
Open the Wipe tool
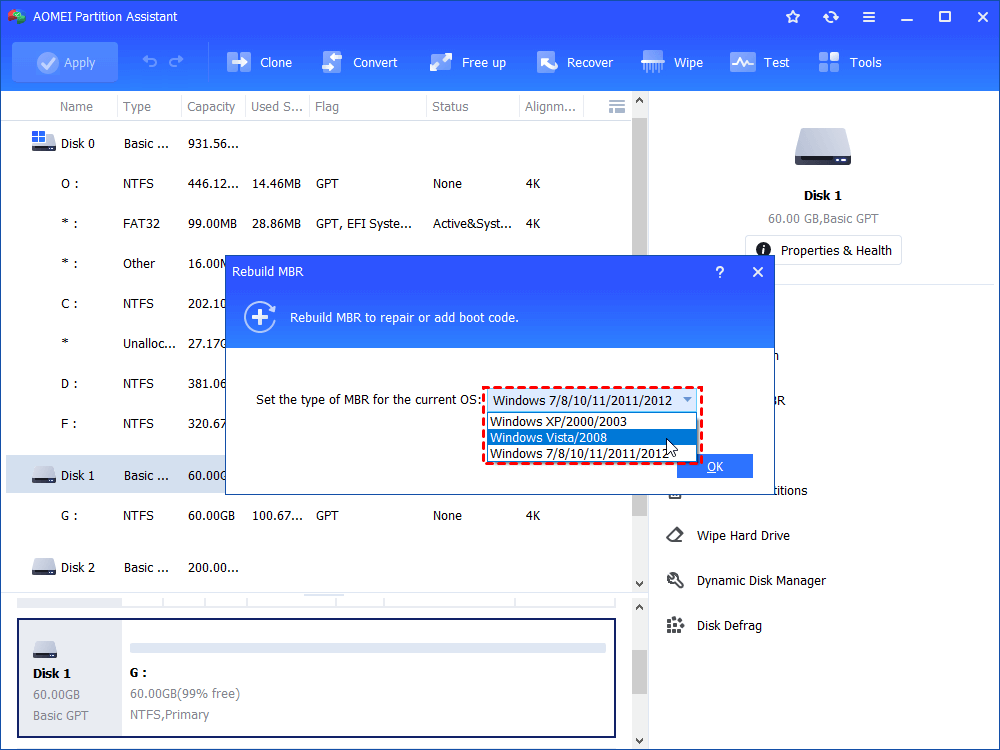[654, 62]
